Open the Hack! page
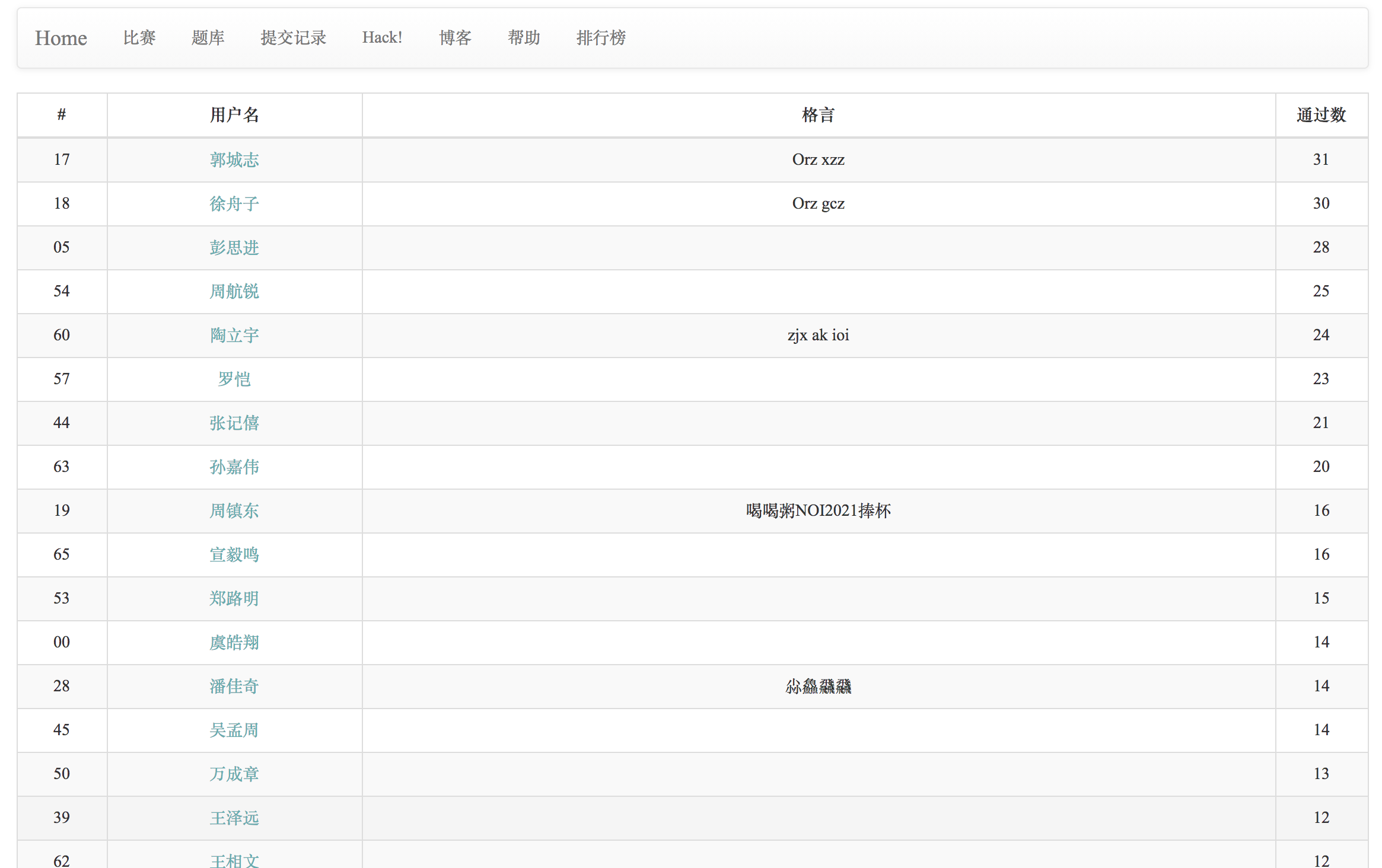1382x868 pixels. point(382,38)
